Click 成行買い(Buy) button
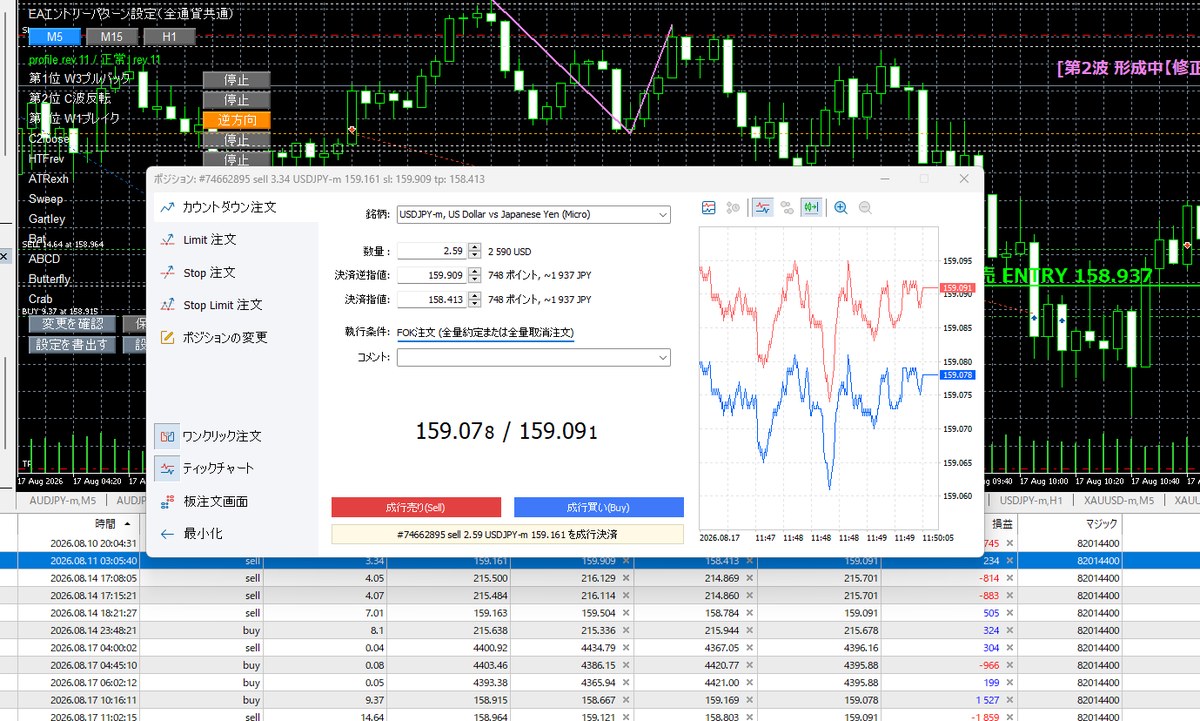Screen dimensions: 1200x721 [x=599, y=507]
